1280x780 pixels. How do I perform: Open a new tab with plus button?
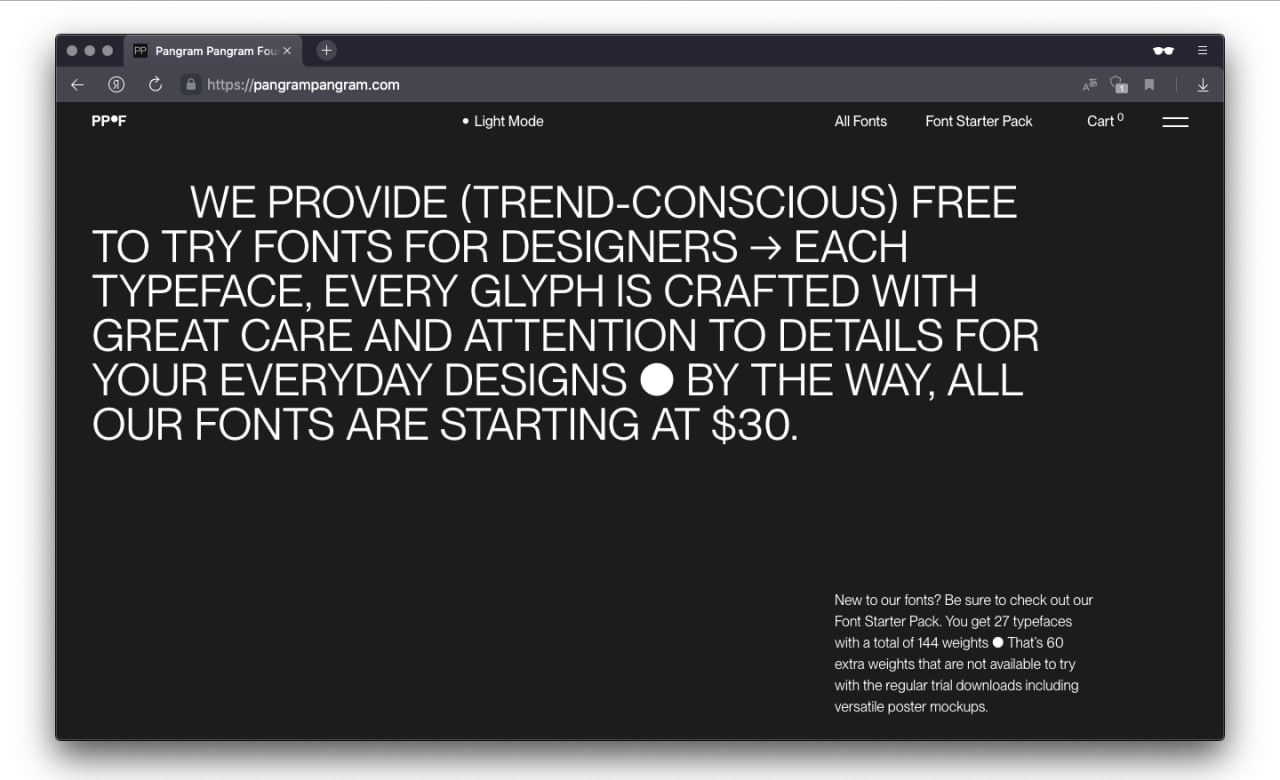(x=326, y=50)
